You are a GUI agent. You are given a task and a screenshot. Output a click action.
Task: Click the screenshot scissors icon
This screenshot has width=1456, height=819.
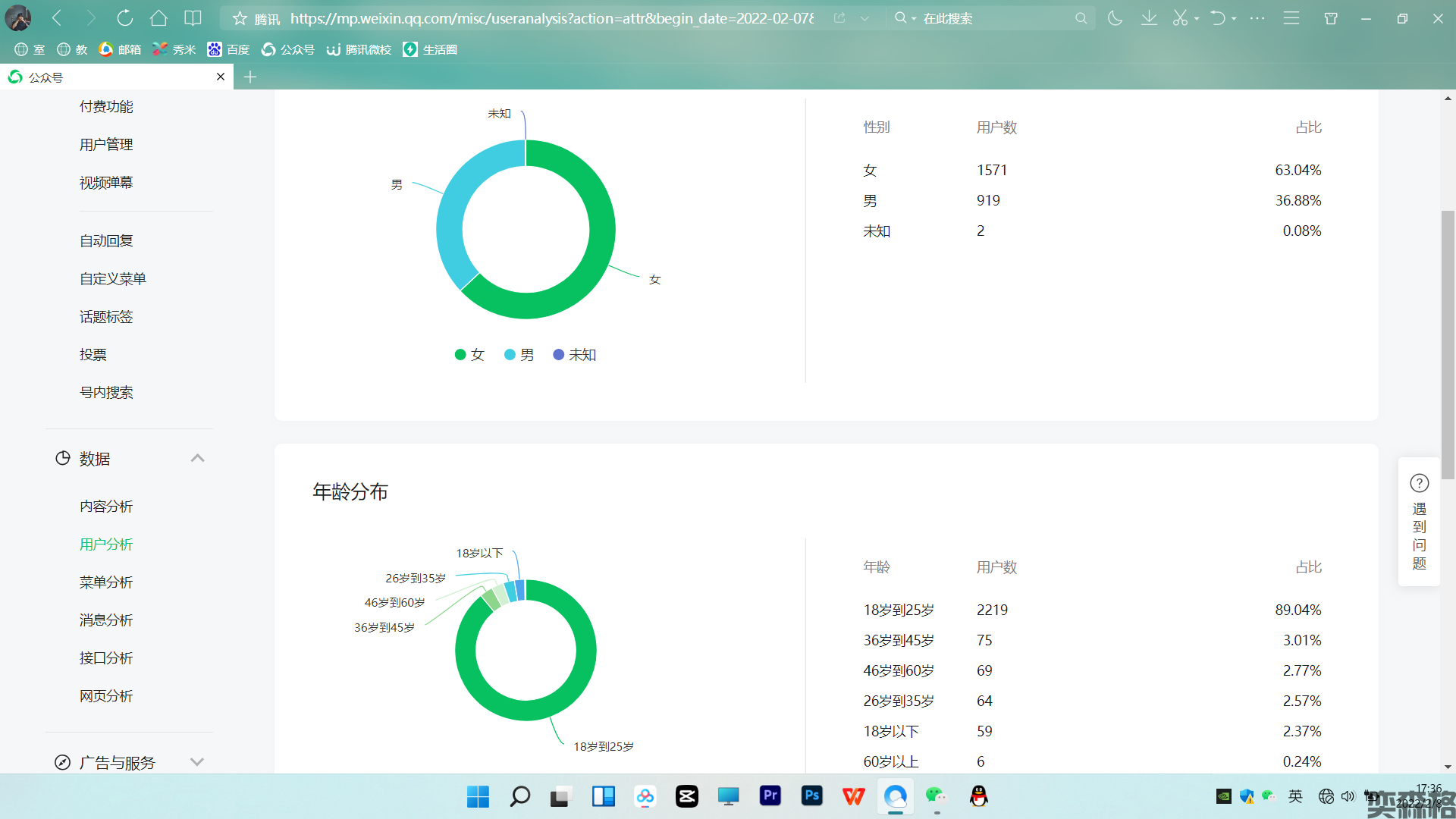(x=1180, y=18)
